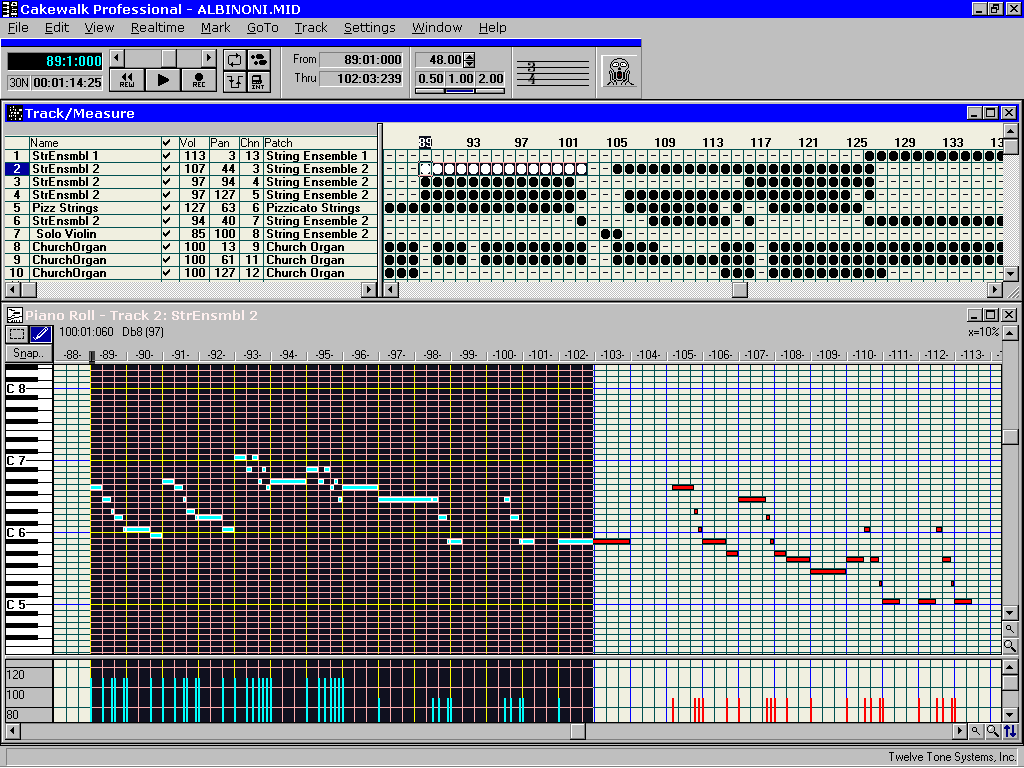Arm recording with the REC button
Viewport: 1024px width, 768px height.
tap(199, 80)
